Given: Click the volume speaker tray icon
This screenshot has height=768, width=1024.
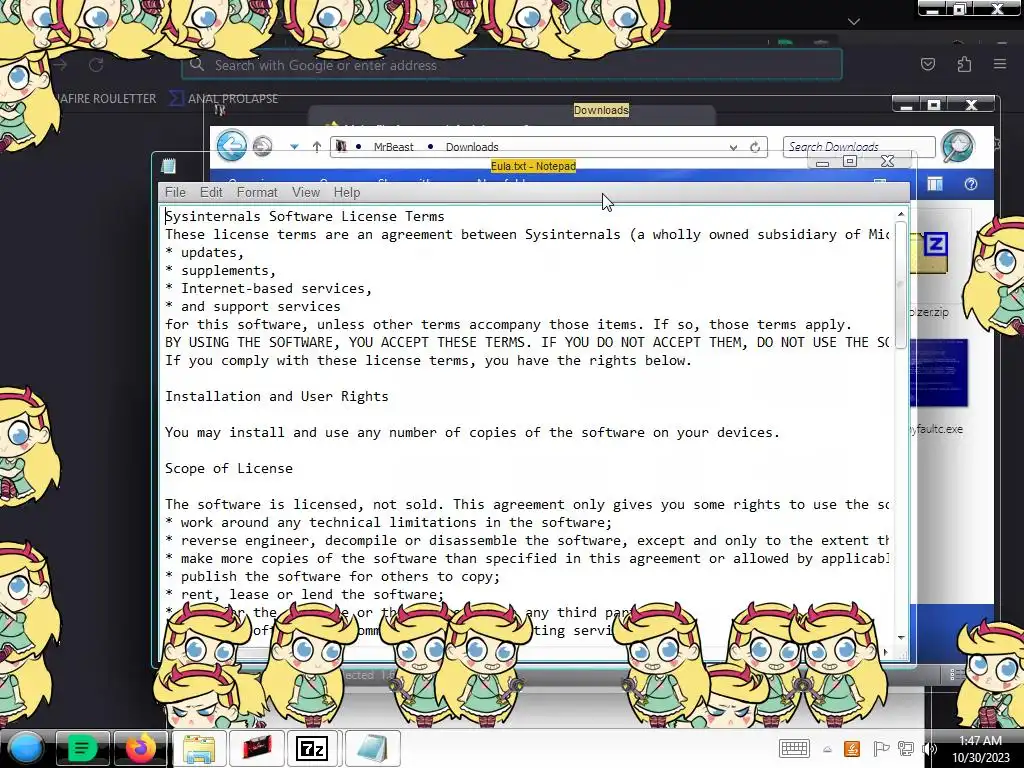Looking at the screenshot, I should (930, 749).
